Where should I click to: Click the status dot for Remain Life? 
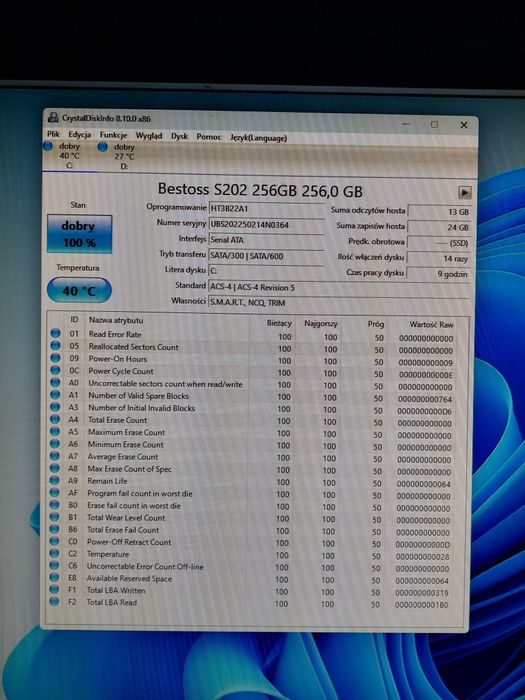54,480
